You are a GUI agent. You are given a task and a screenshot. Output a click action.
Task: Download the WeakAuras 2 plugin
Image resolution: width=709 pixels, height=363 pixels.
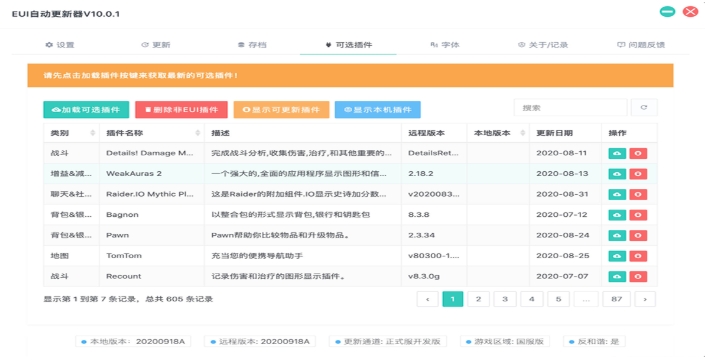tap(617, 174)
